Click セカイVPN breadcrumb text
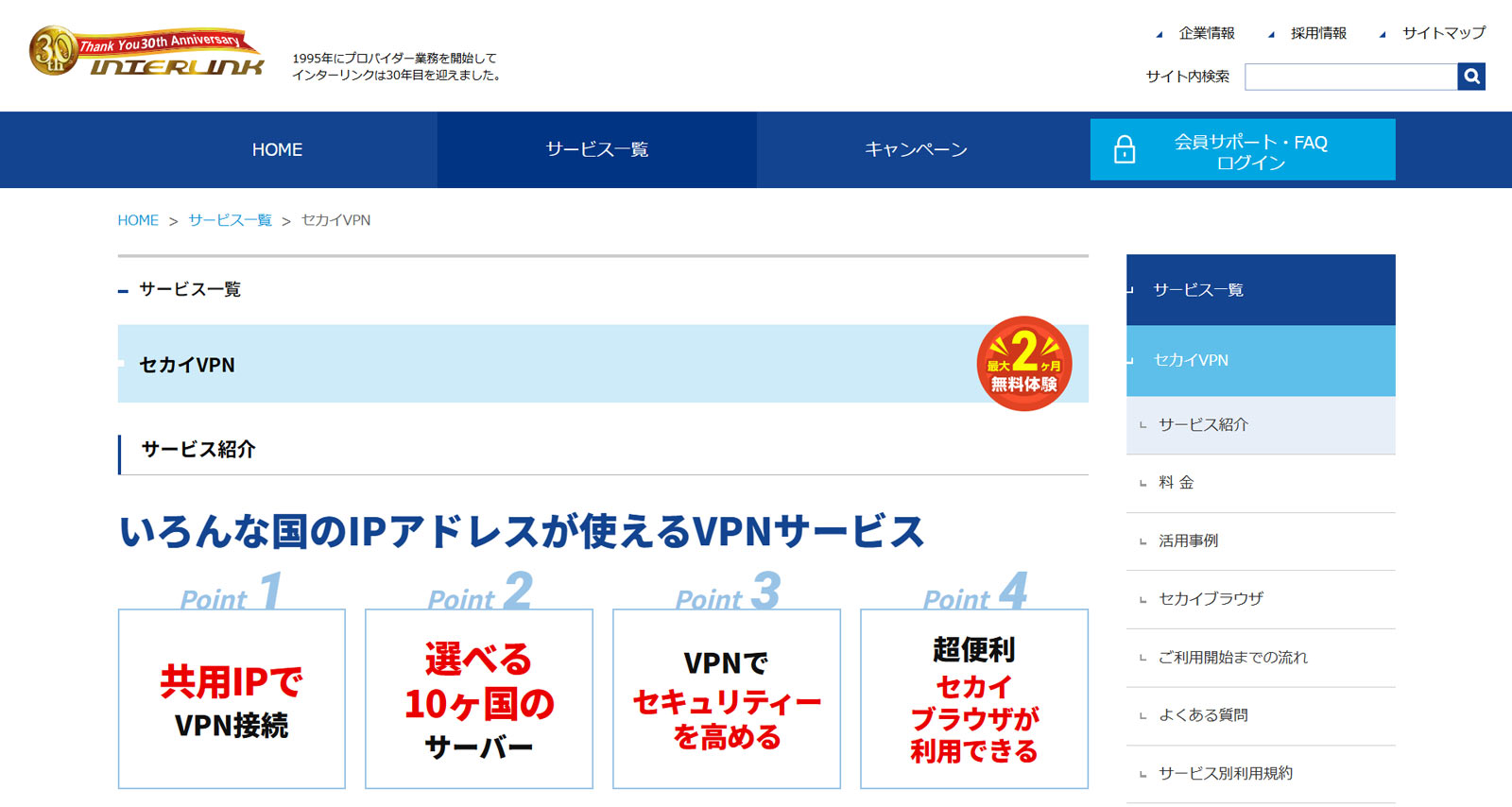The height and width of the screenshot is (807, 1512). [335, 220]
